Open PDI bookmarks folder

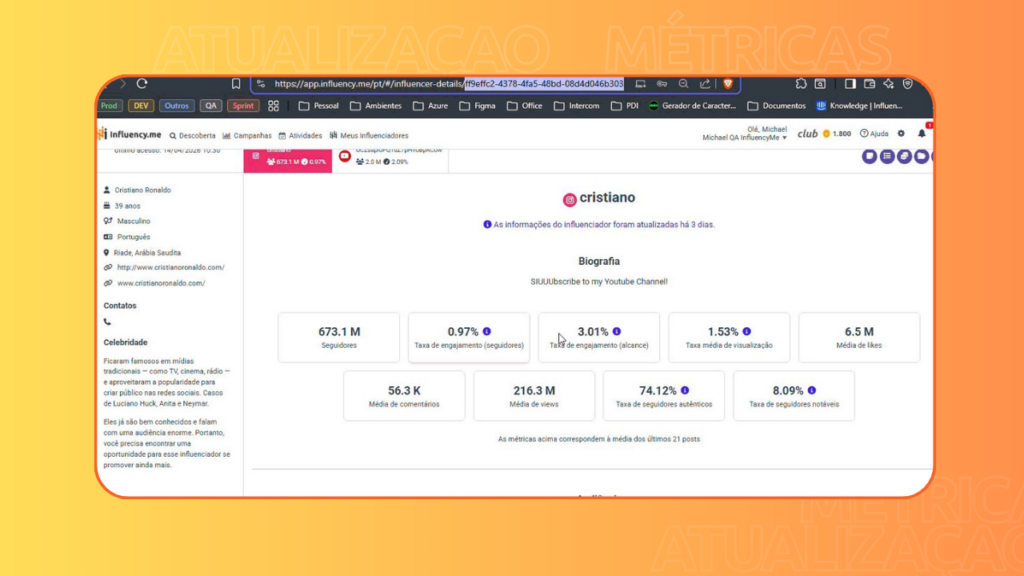tap(625, 106)
